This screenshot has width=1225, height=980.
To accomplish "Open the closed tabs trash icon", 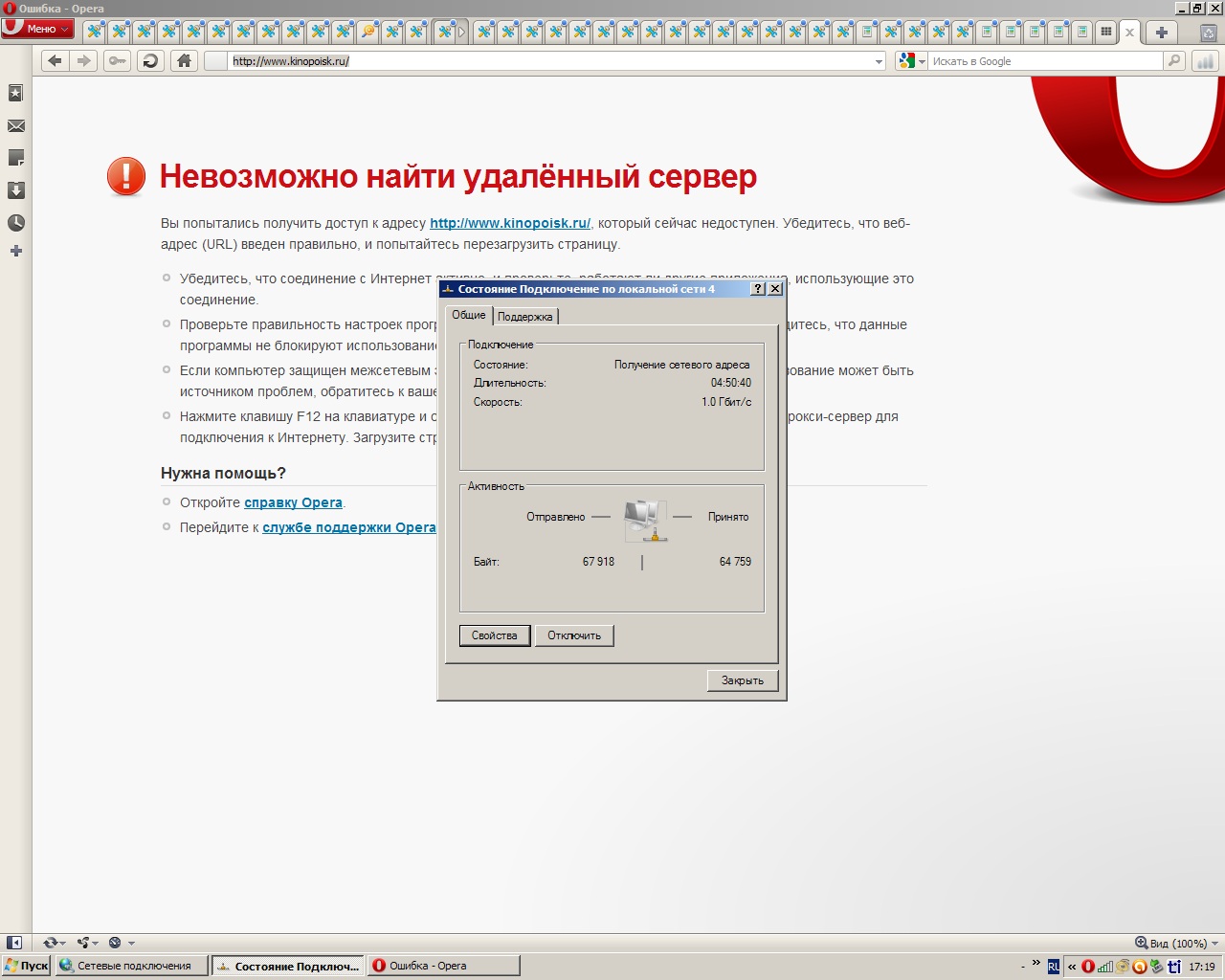I will click(x=1209, y=33).
